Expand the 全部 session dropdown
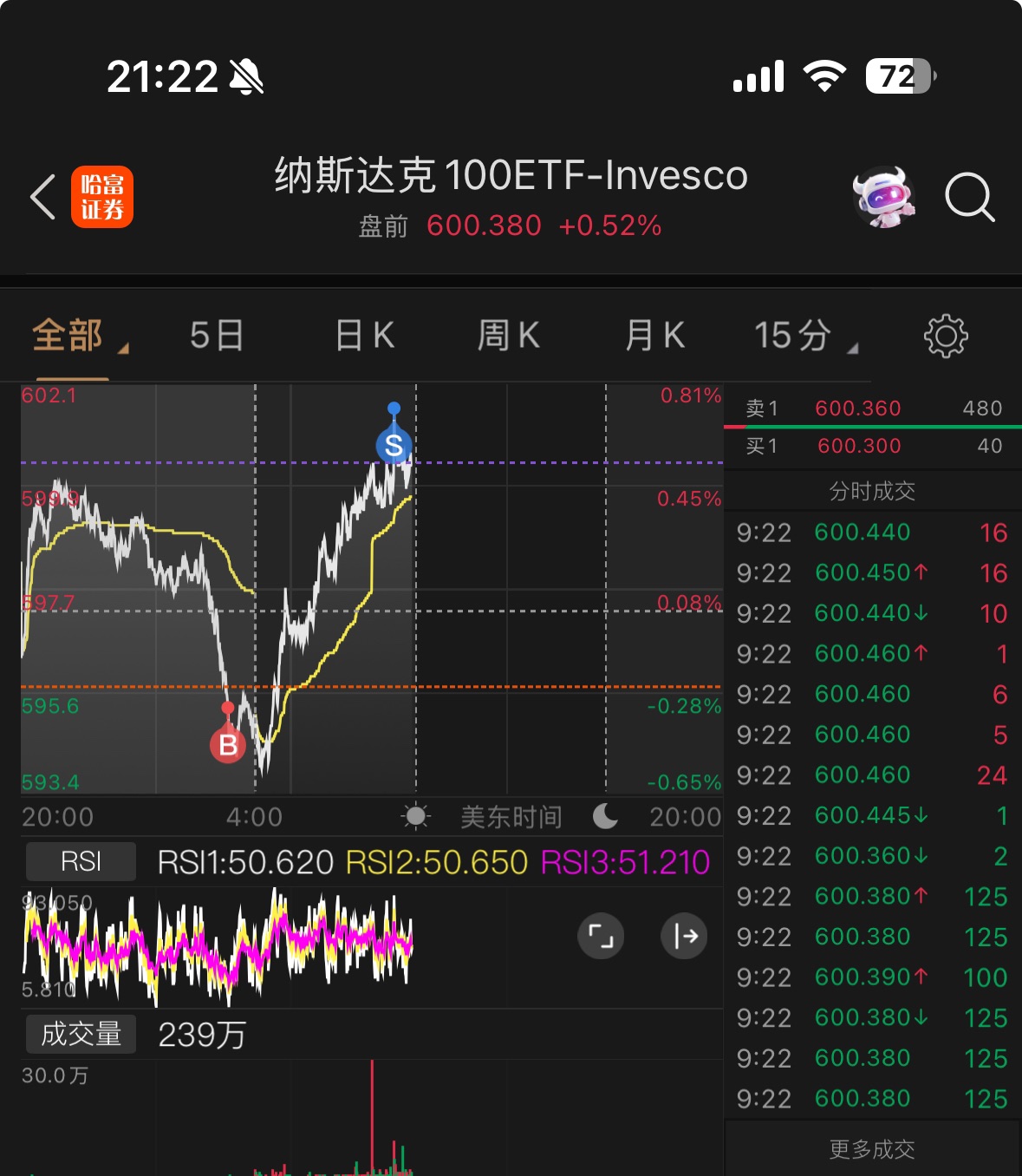The width and height of the screenshot is (1022, 1176). pos(78,336)
